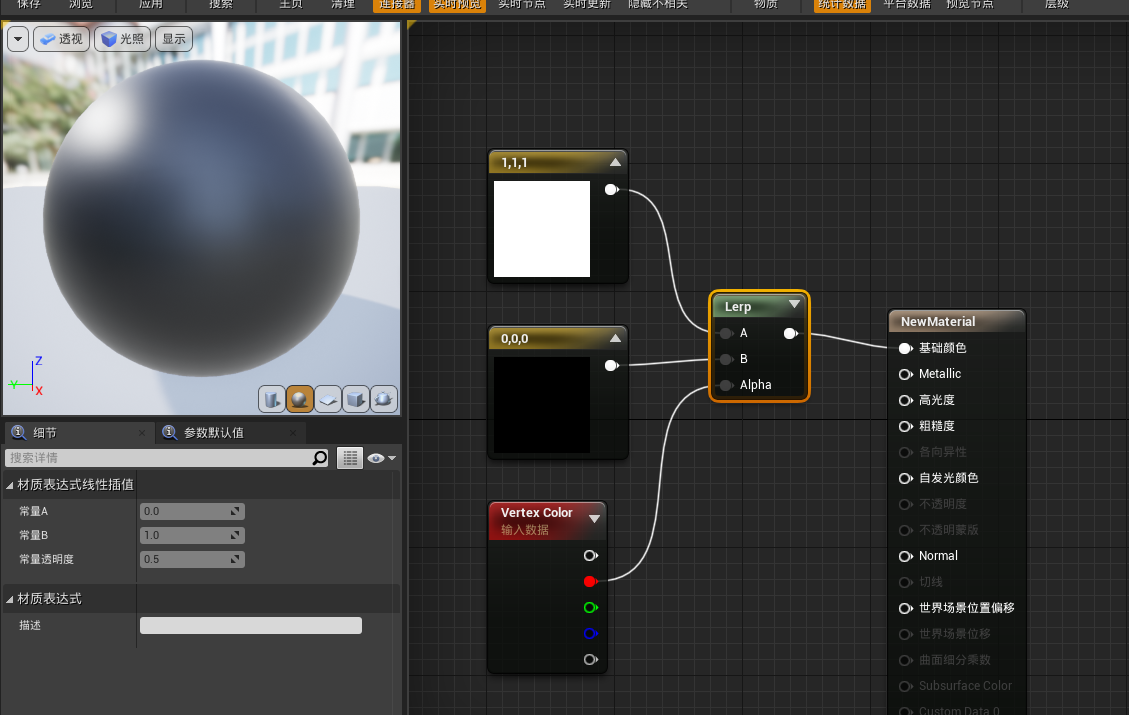Image resolution: width=1129 pixels, height=715 pixels.
Task: Click the Lerp node A input pin
Action: (x=726, y=333)
